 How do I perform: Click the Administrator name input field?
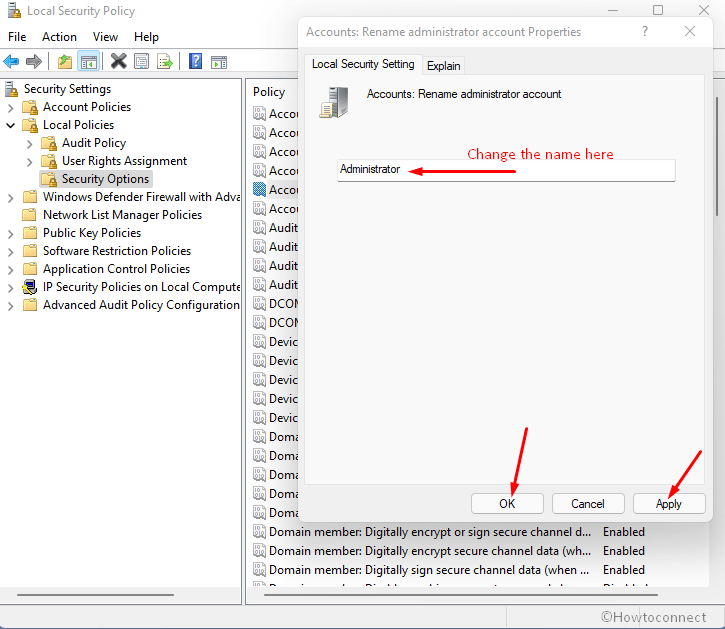point(506,170)
